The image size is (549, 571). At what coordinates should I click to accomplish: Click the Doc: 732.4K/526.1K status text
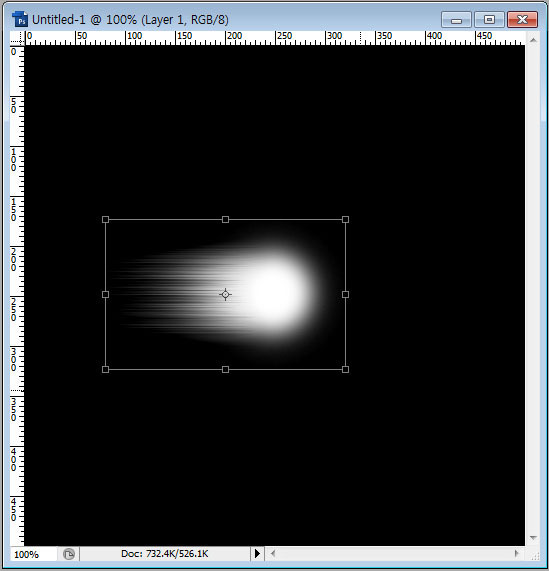[165, 554]
